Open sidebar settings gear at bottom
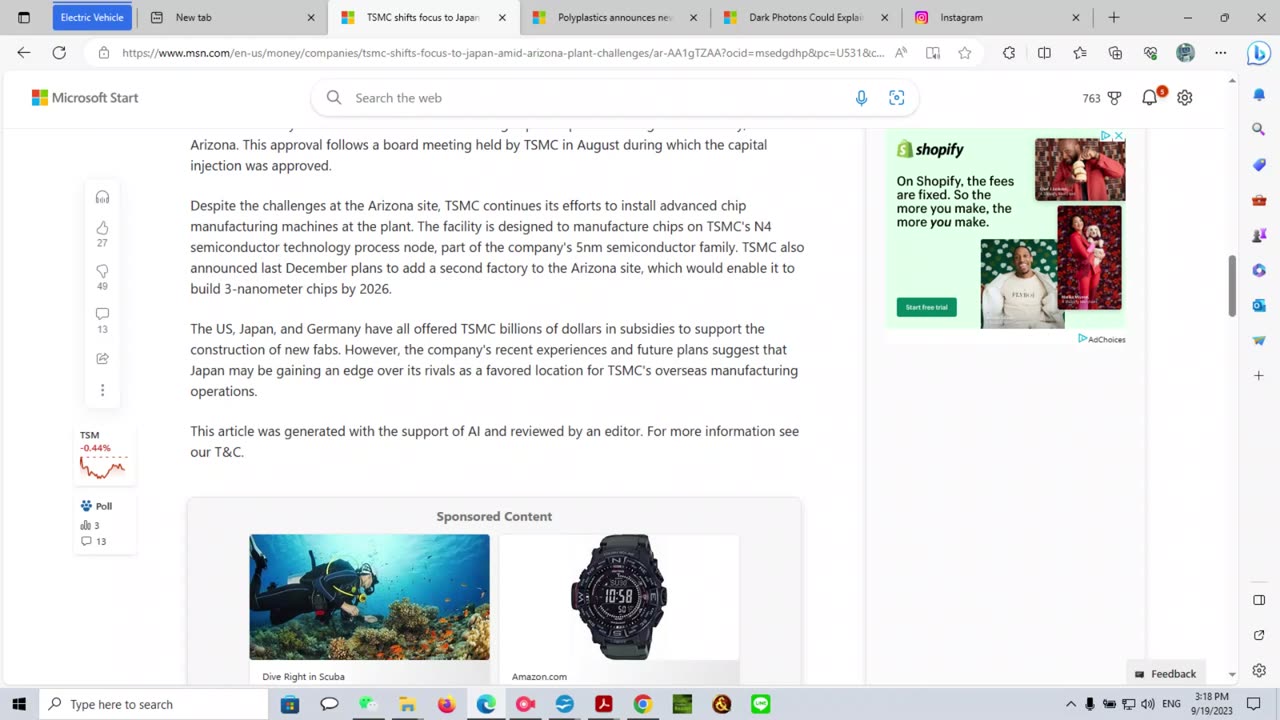 tap(1259, 671)
